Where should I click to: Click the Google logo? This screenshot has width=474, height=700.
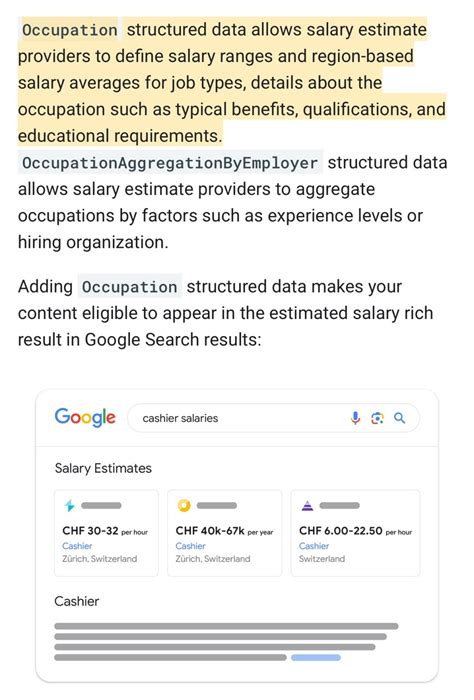85,418
